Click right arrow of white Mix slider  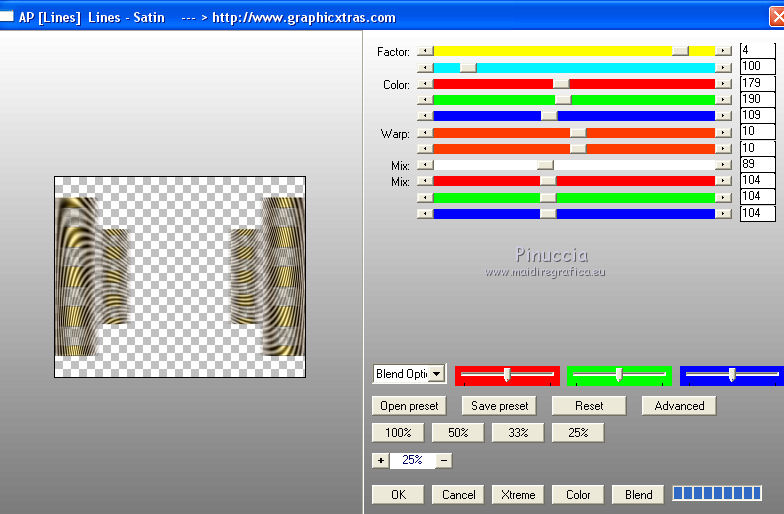click(x=723, y=164)
